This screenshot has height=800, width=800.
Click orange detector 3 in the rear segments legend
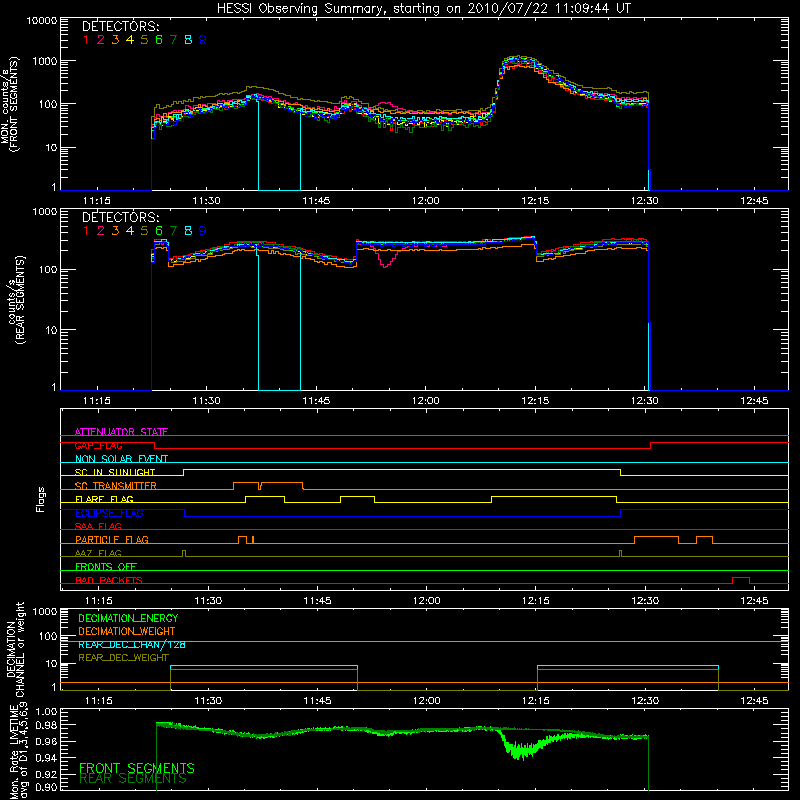[115, 231]
